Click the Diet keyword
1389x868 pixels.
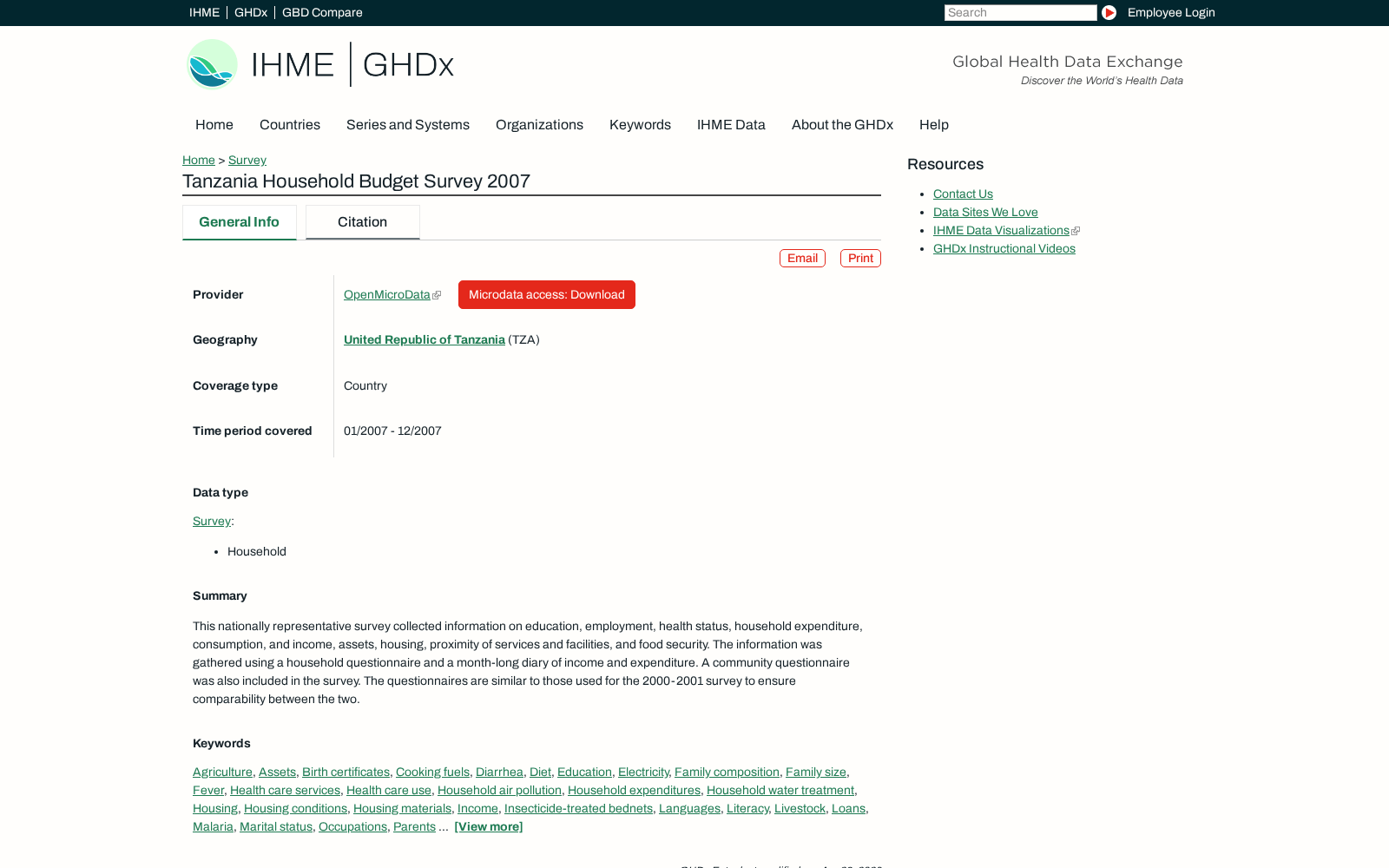(x=540, y=772)
